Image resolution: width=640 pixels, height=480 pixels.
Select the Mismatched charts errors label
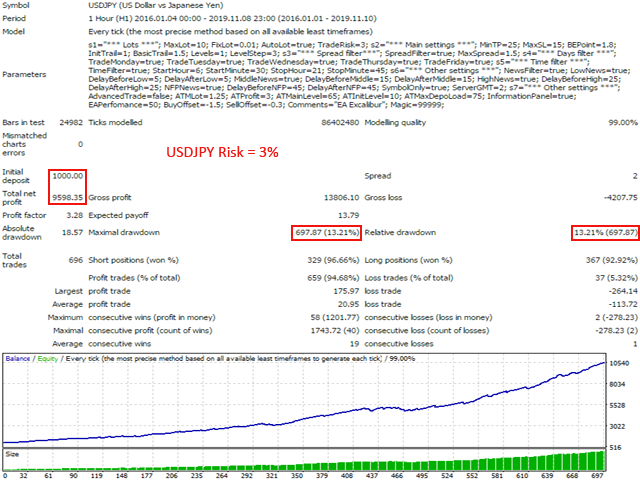pos(24,144)
